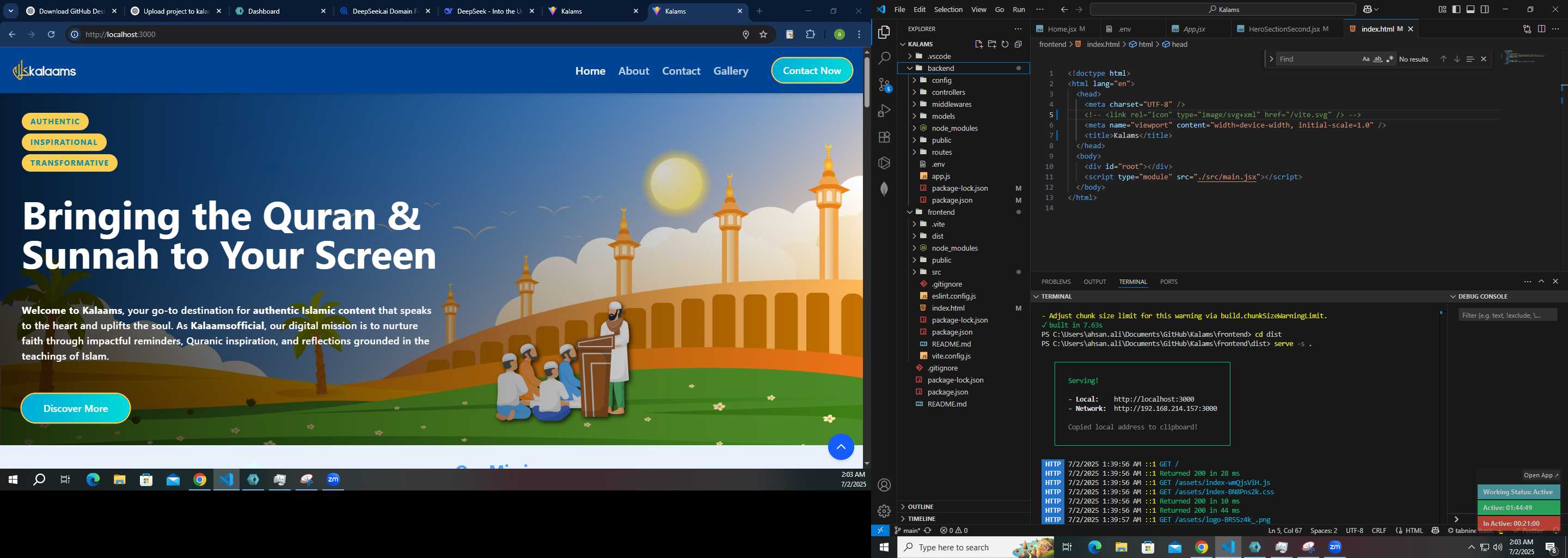Bookmark this page with the star icon

pyautogui.click(x=763, y=35)
